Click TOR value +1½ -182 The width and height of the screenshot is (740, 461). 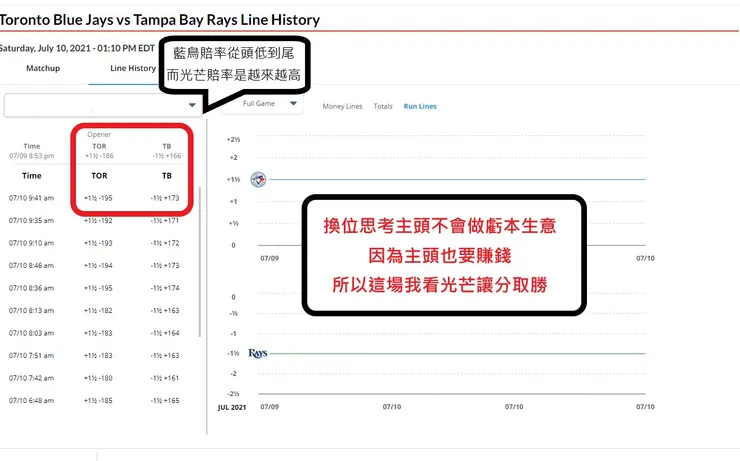pyautogui.click(x=98, y=310)
